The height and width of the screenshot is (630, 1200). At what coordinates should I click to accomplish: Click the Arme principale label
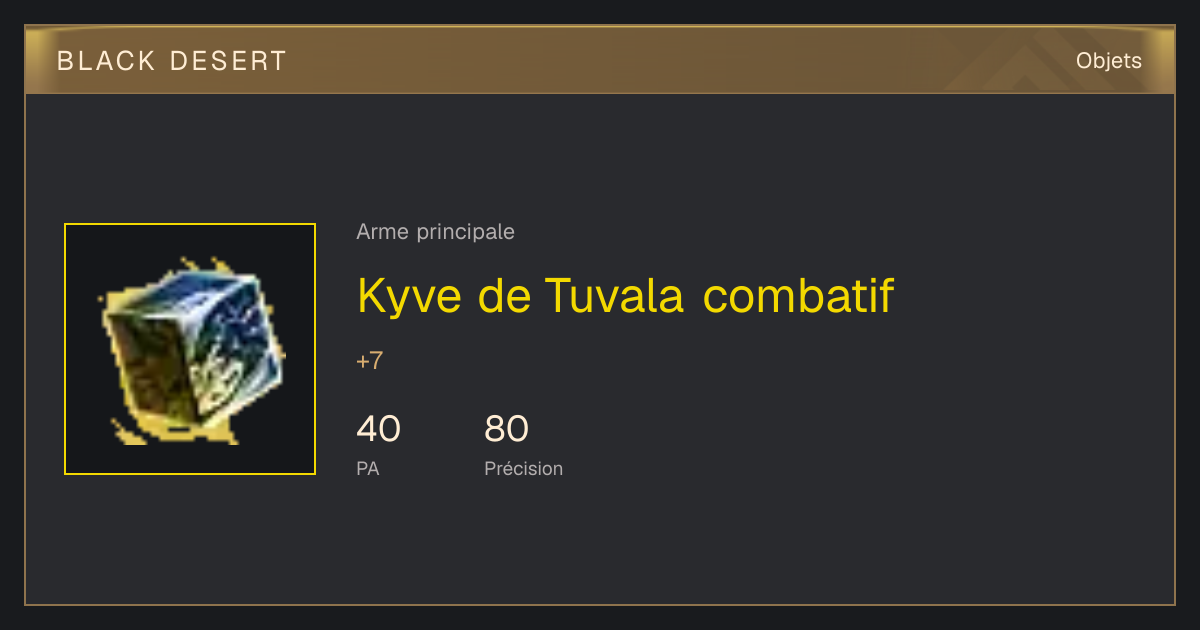435,232
